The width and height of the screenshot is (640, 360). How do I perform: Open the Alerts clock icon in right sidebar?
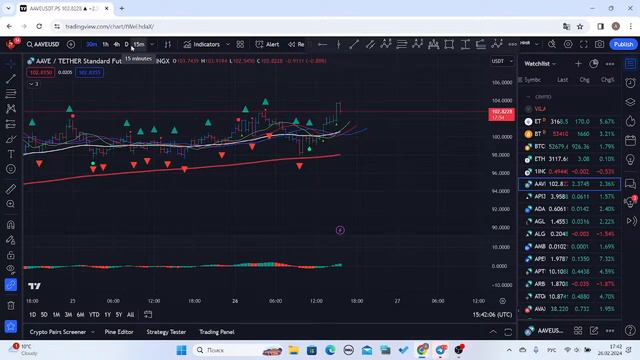click(630, 83)
